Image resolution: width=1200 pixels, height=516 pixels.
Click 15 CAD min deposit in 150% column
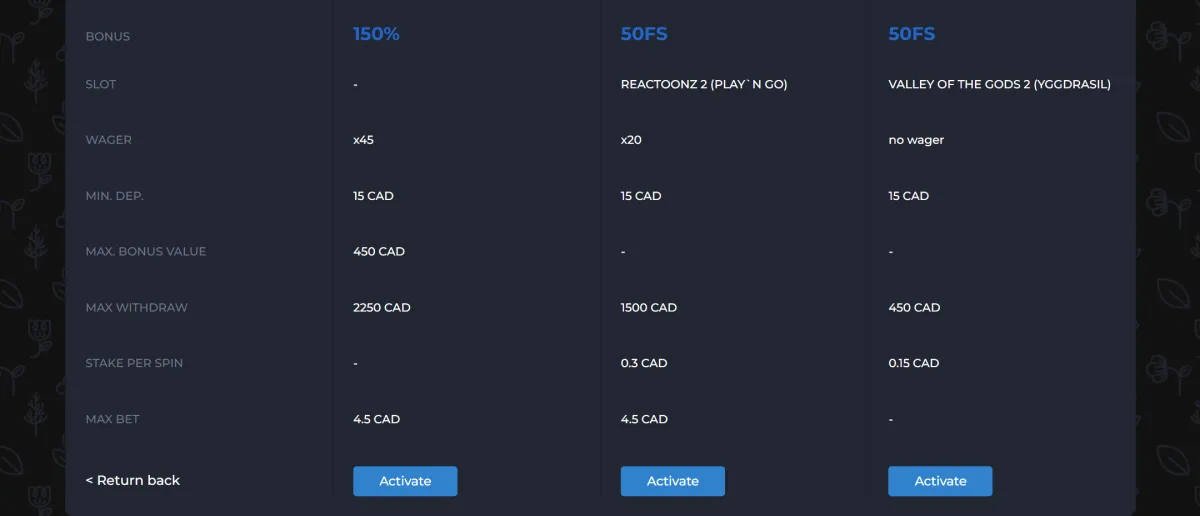point(373,196)
